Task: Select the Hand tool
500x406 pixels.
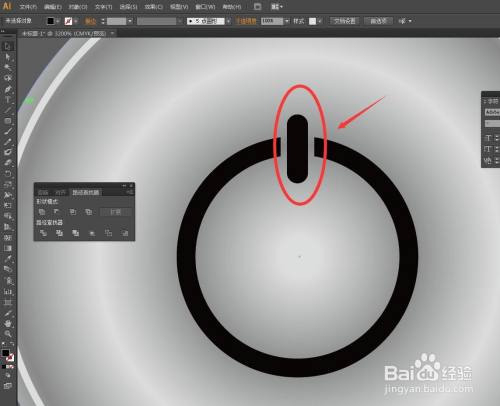Action: click(8, 323)
